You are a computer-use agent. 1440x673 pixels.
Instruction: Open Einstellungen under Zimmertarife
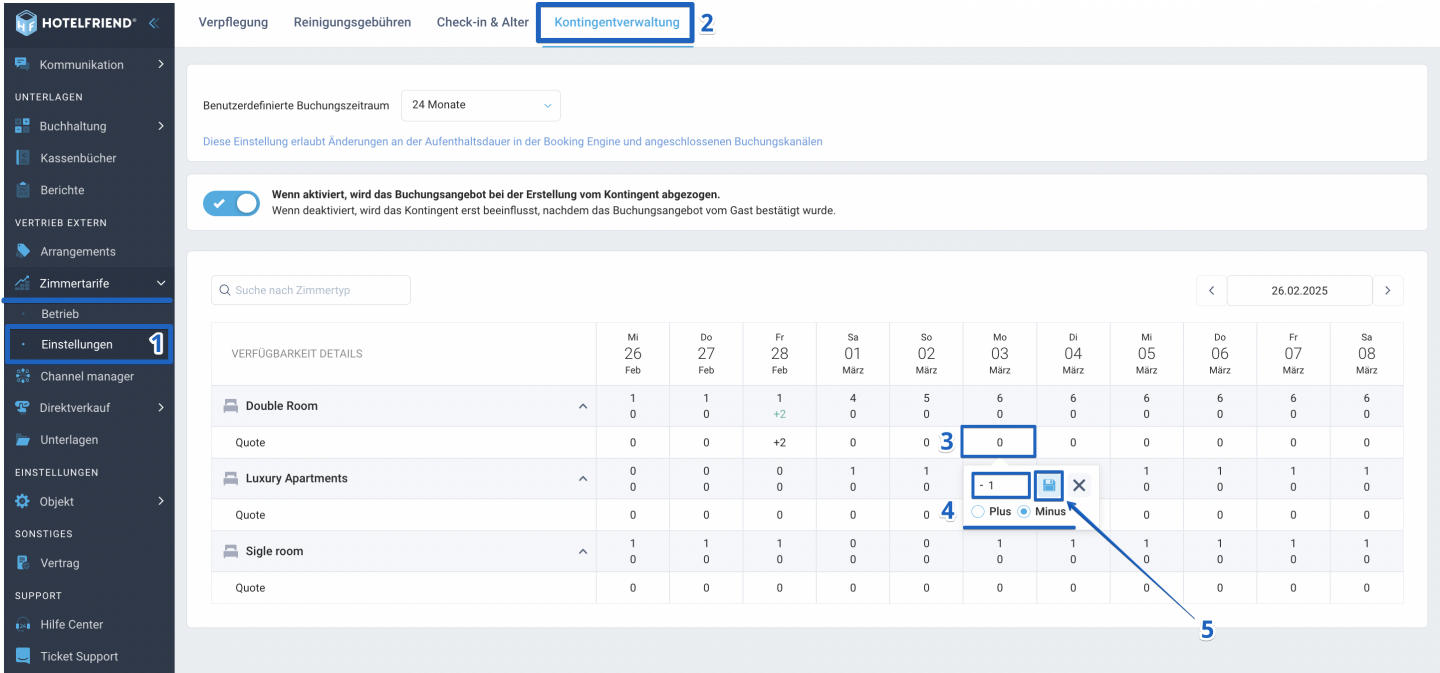point(77,344)
